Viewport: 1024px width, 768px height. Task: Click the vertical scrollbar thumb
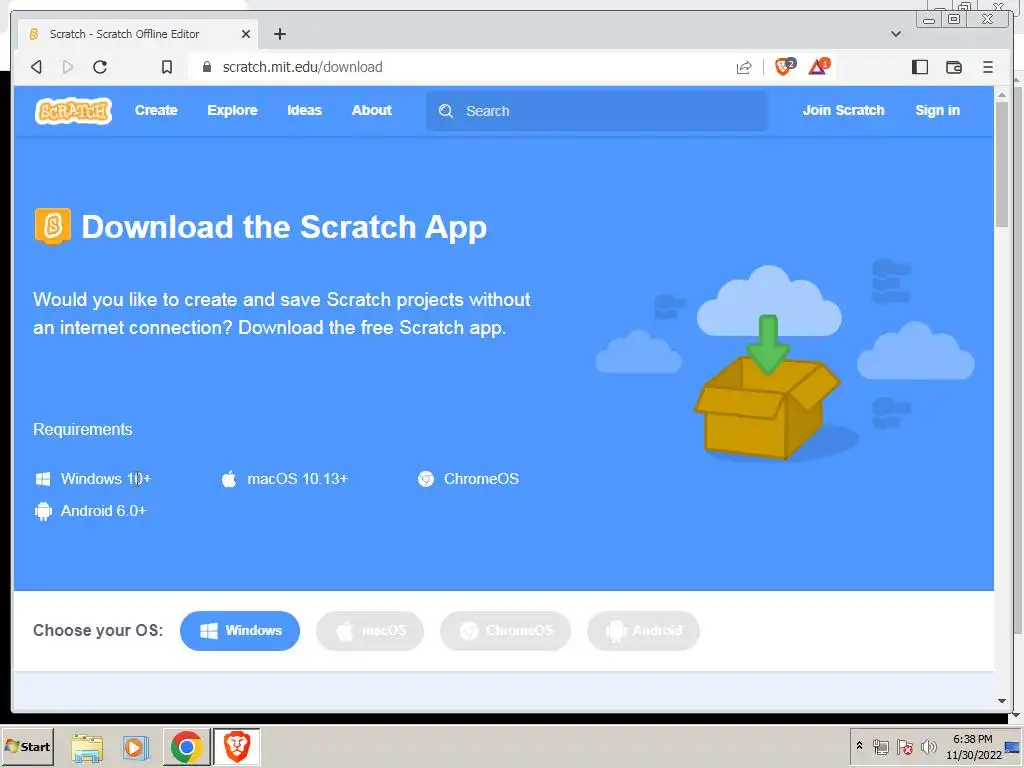1002,165
